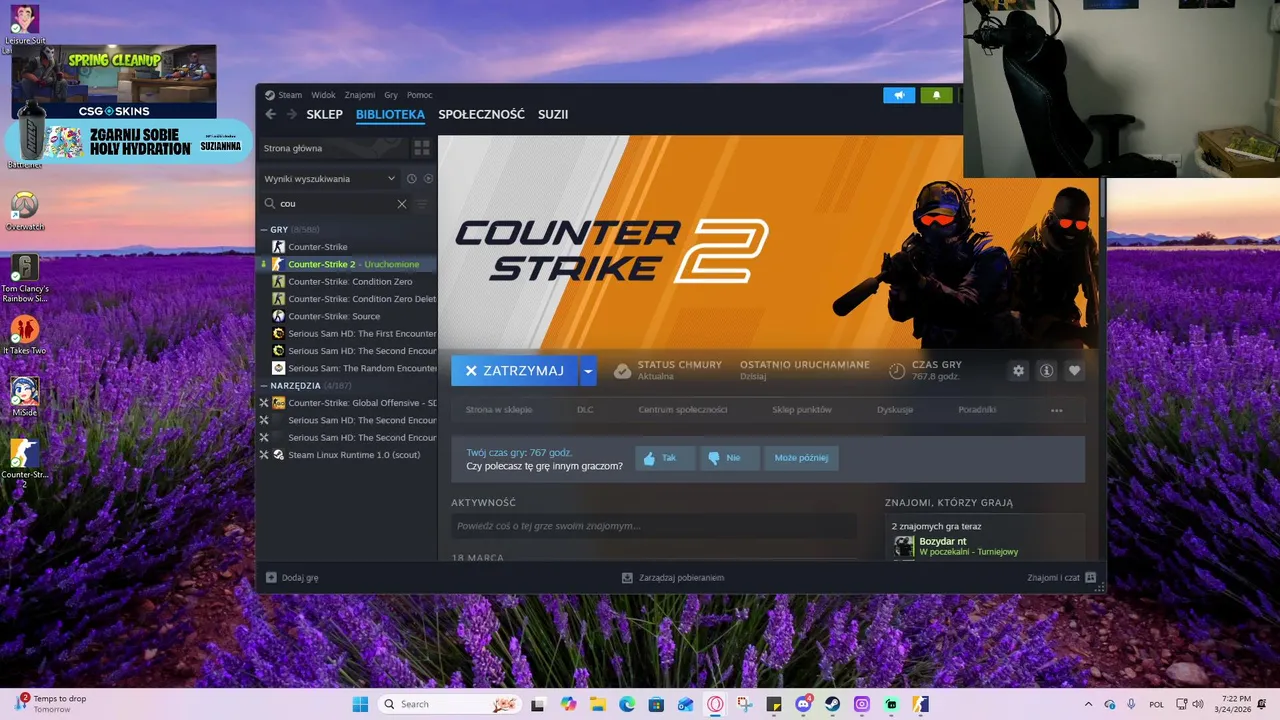Image resolution: width=1280 pixels, height=720 pixels.
Task: Open the Znajomi menu
Action: pyautogui.click(x=360, y=95)
